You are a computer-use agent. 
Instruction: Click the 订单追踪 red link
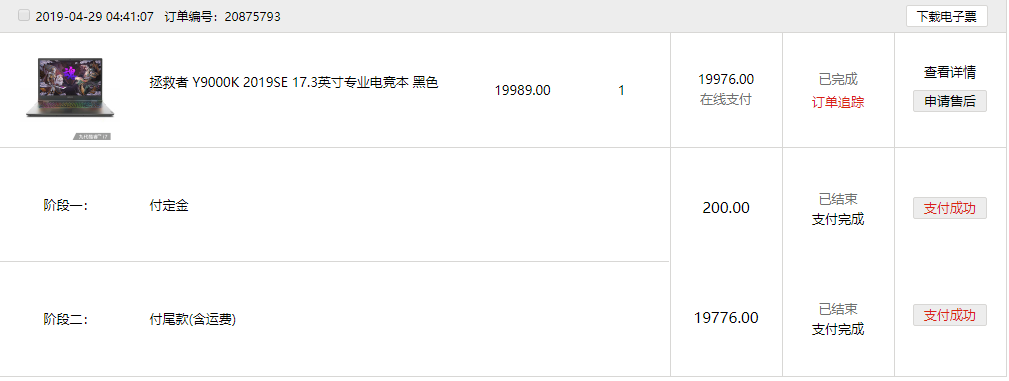838,102
